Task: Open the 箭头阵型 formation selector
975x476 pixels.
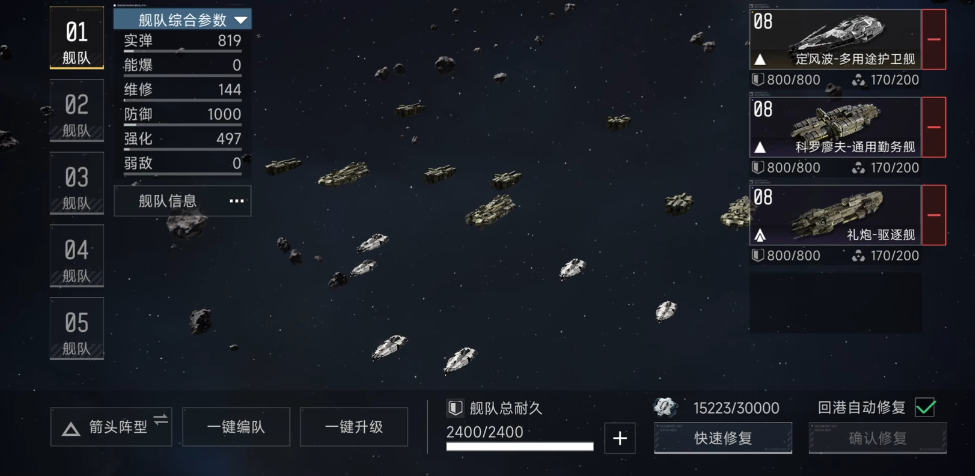Action: [111, 427]
